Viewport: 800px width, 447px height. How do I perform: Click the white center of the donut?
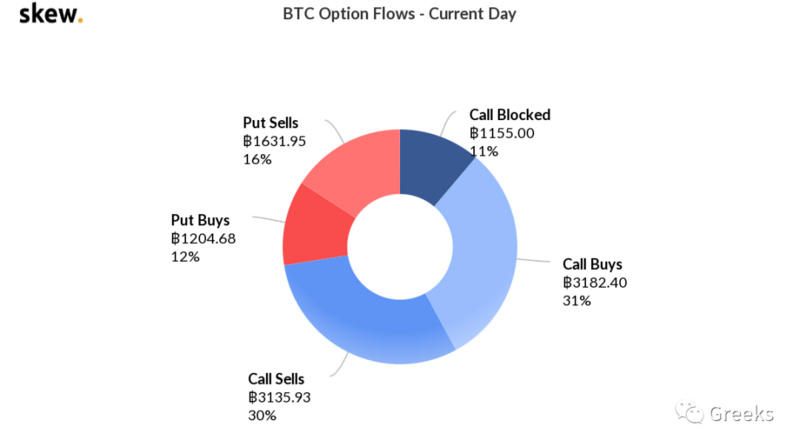click(400, 245)
